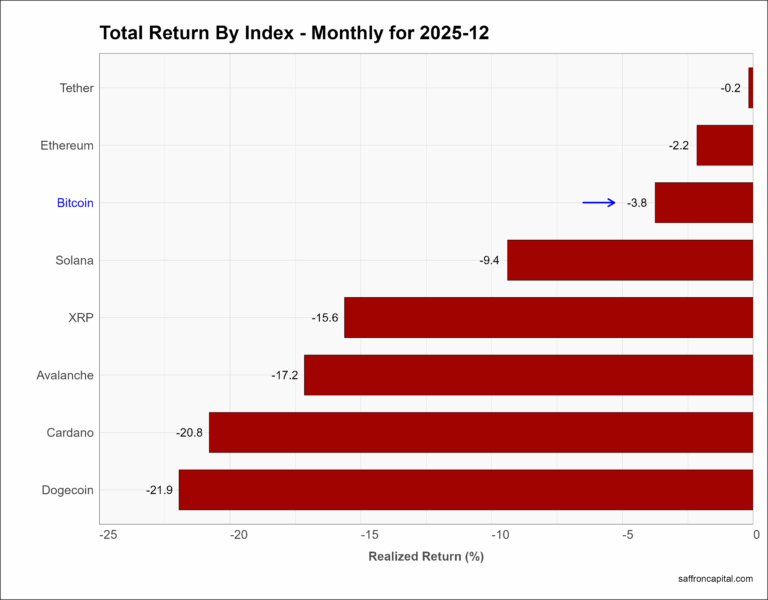
Task: Click the -9.4 data label for Solana
Action: [x=490, y=260]
